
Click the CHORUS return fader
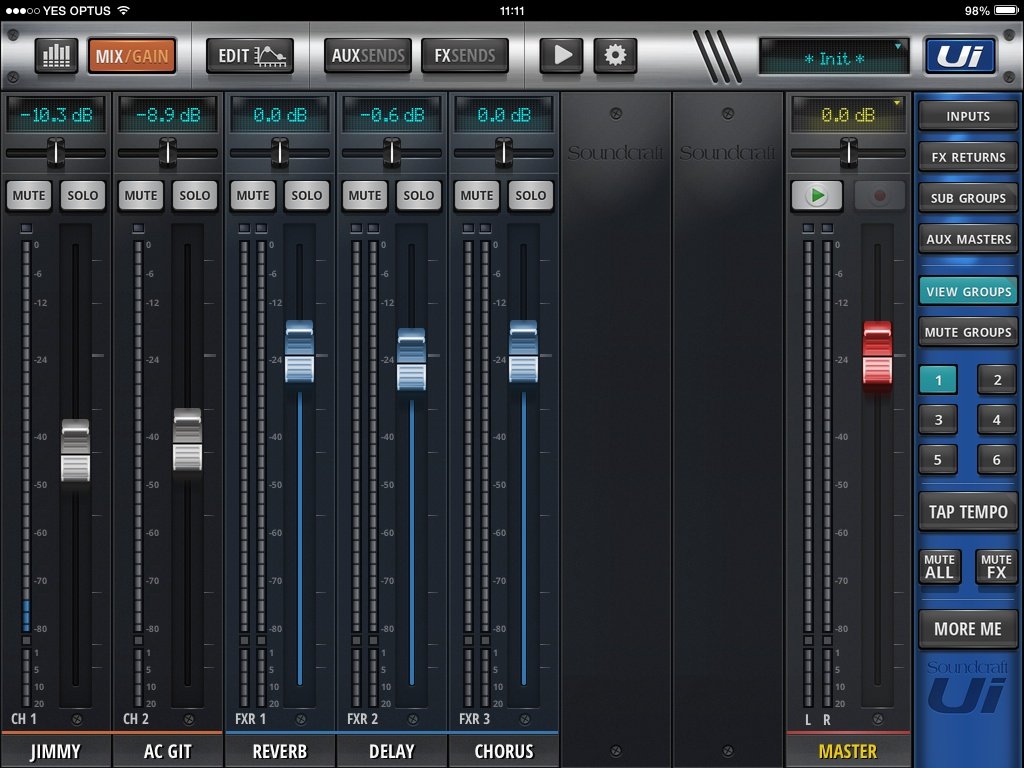(x=524, y=352)
